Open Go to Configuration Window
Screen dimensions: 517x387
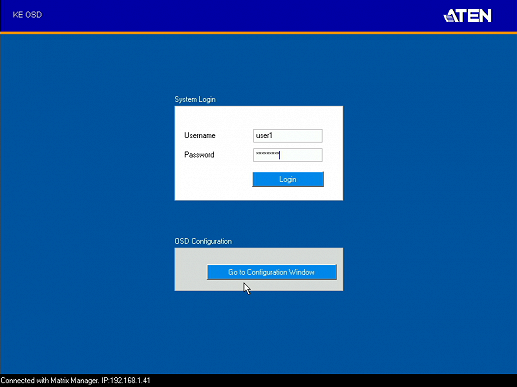[272, 272]
